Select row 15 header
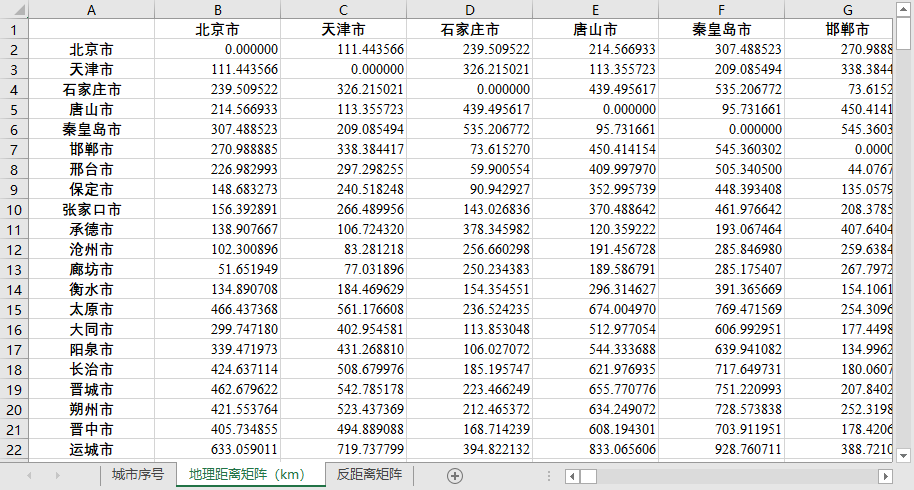This screenshot has width=914, height=490. tap(14, 309)
